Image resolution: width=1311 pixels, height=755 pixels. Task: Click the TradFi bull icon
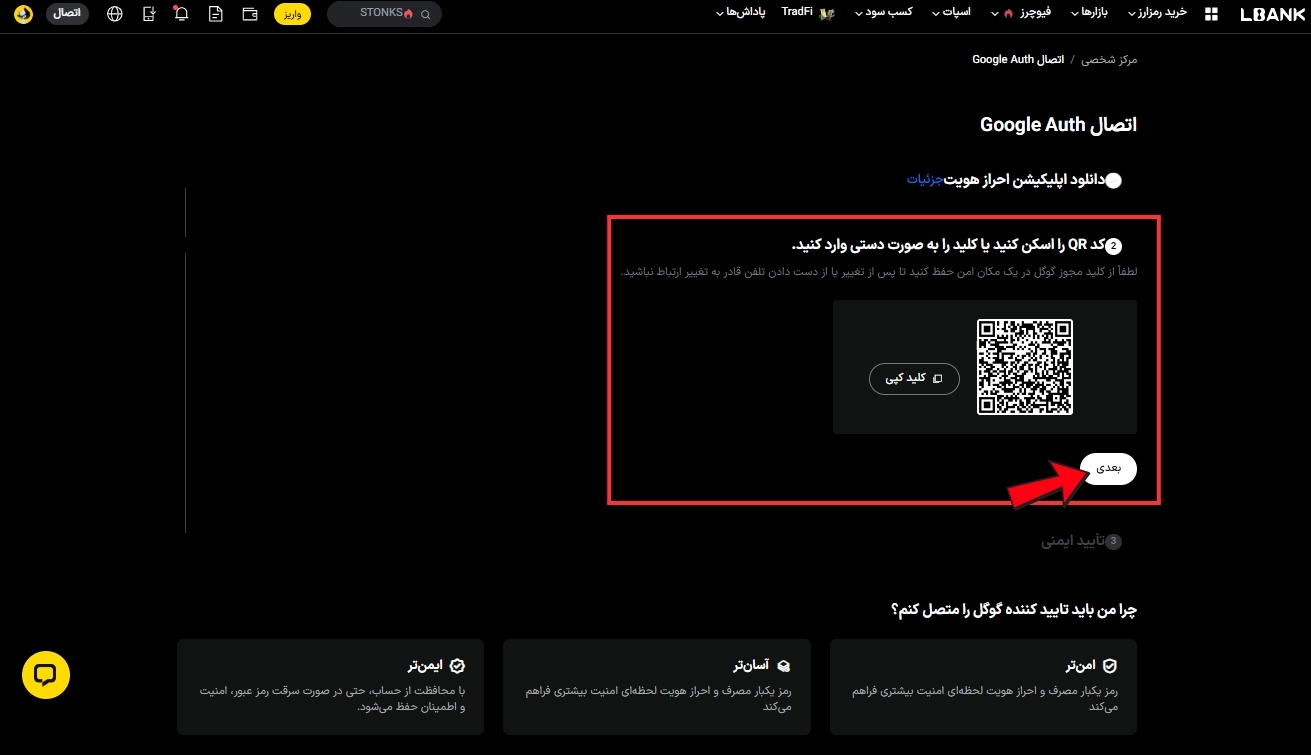click(x=827, y=14)
